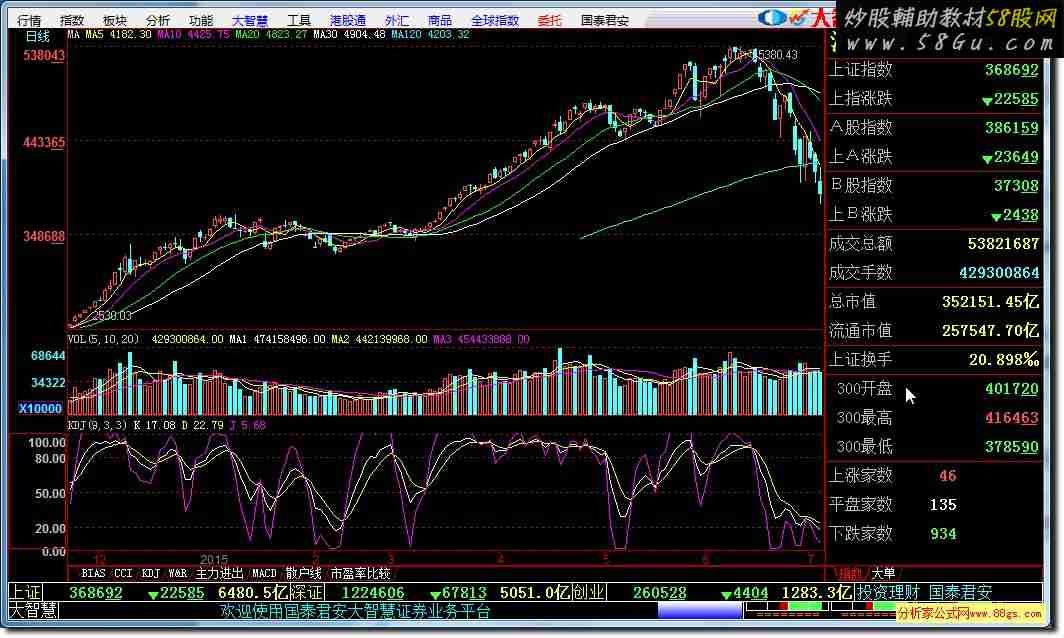Select the 大单 tab below the quote panel
Screen dimensions: 1064x638
(x=883, y=574)
